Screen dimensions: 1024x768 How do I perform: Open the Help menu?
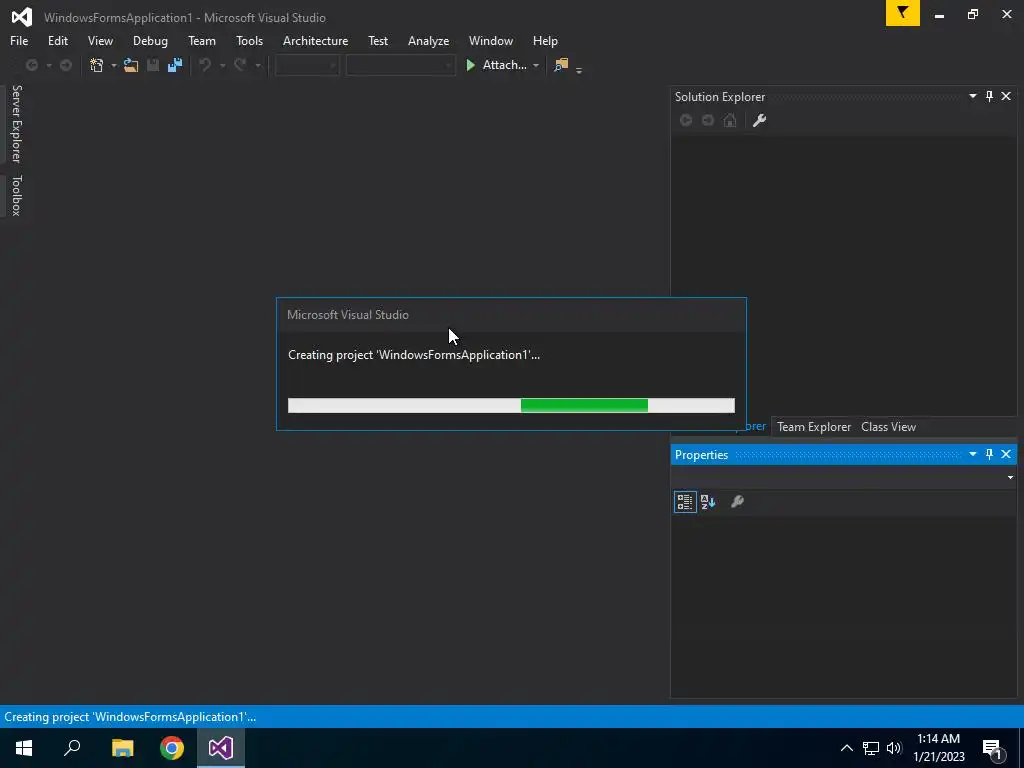click(x=545, y=40)
